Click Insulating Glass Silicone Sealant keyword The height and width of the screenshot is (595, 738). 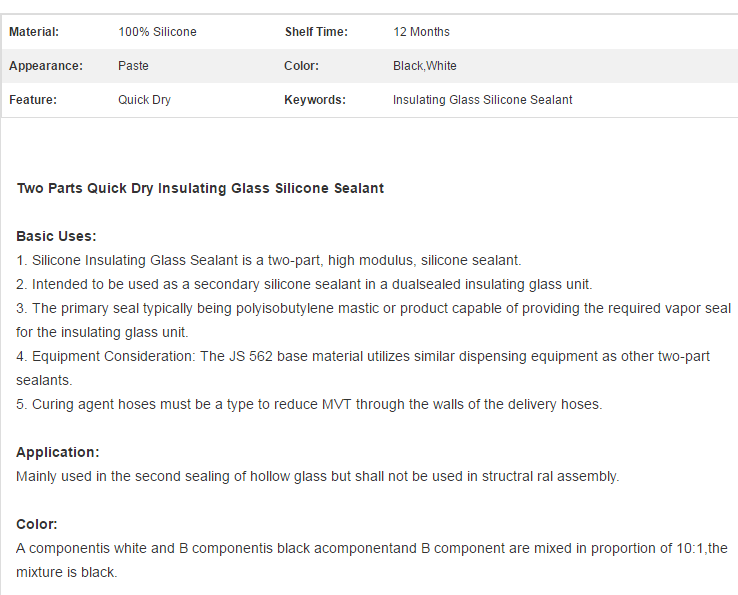(482, 100)
